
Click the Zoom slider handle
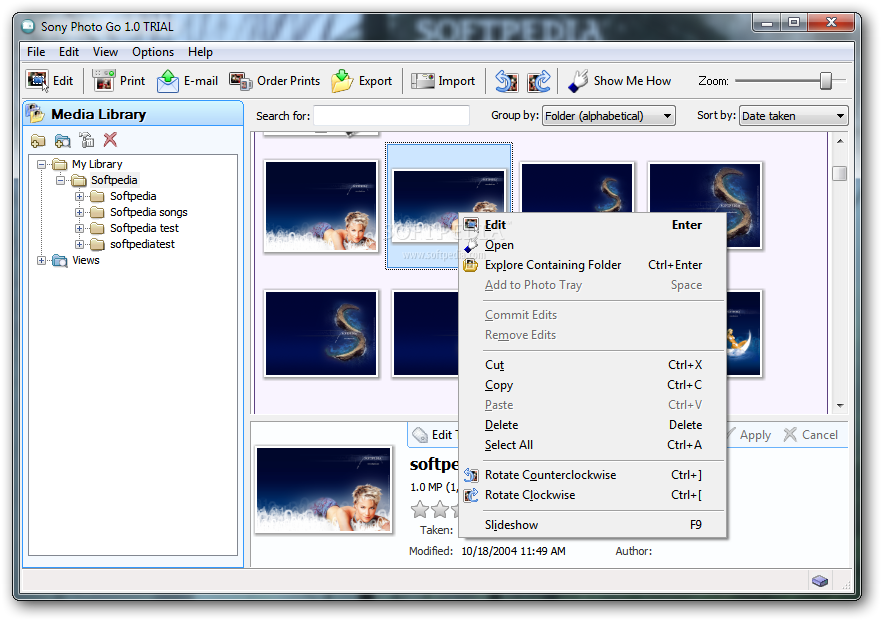point(826,81)
